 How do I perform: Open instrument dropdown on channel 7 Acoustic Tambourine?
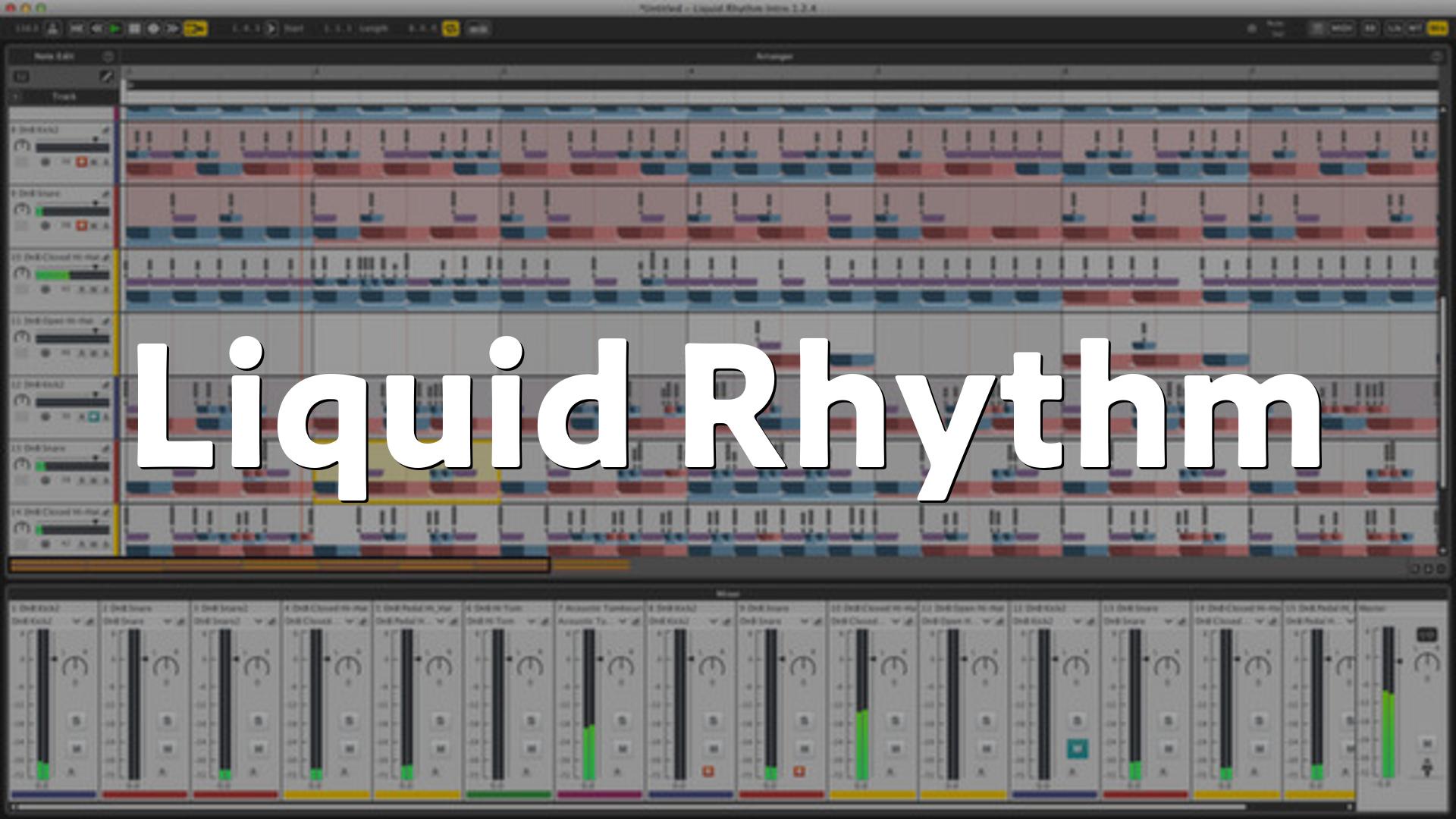point(622,622)
